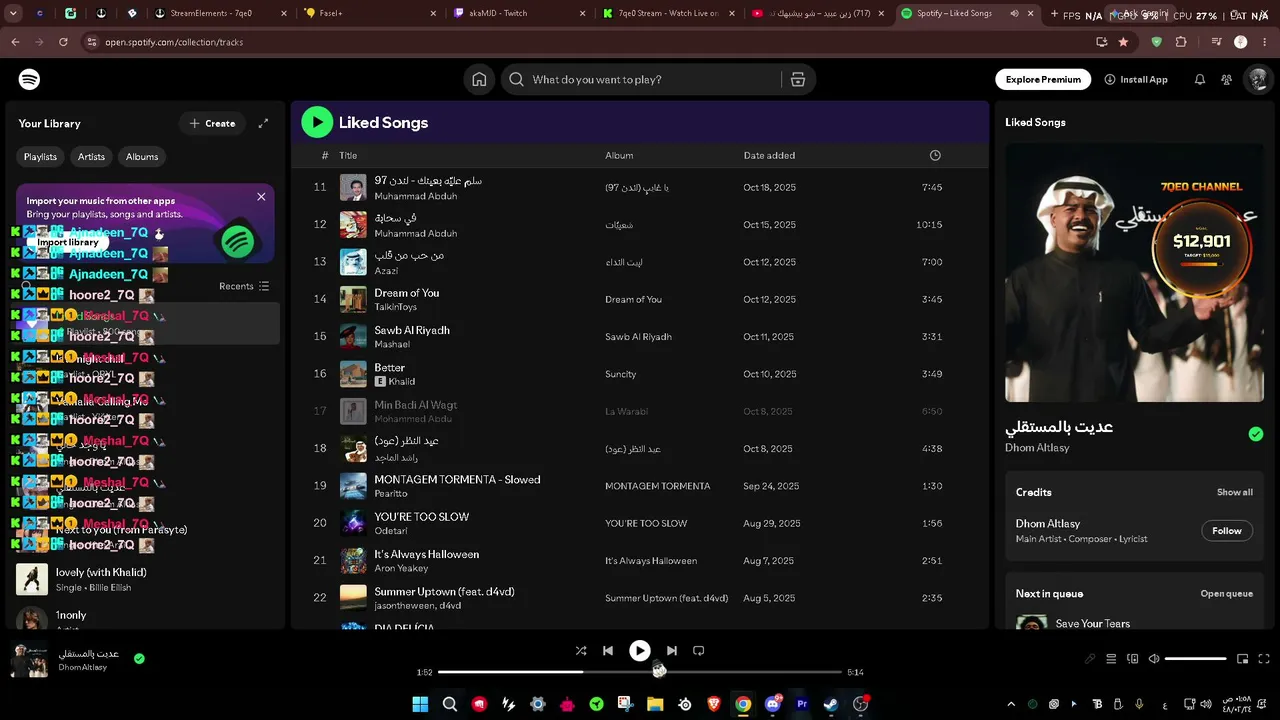Click the lyrics microphone icon in player bar

click(1090, 659)
